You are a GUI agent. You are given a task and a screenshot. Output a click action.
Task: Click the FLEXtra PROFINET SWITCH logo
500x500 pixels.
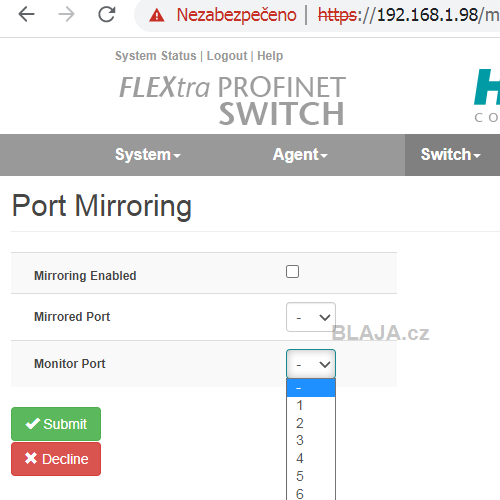click(232, 100)
